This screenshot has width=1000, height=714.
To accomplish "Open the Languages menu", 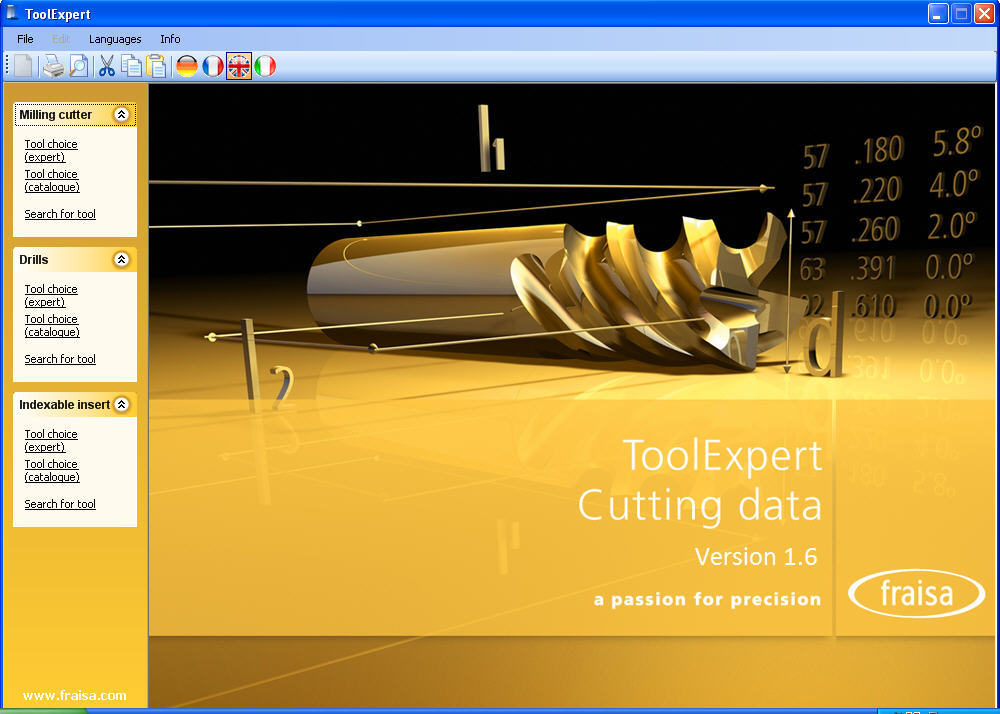I will [x=115, y=39].
